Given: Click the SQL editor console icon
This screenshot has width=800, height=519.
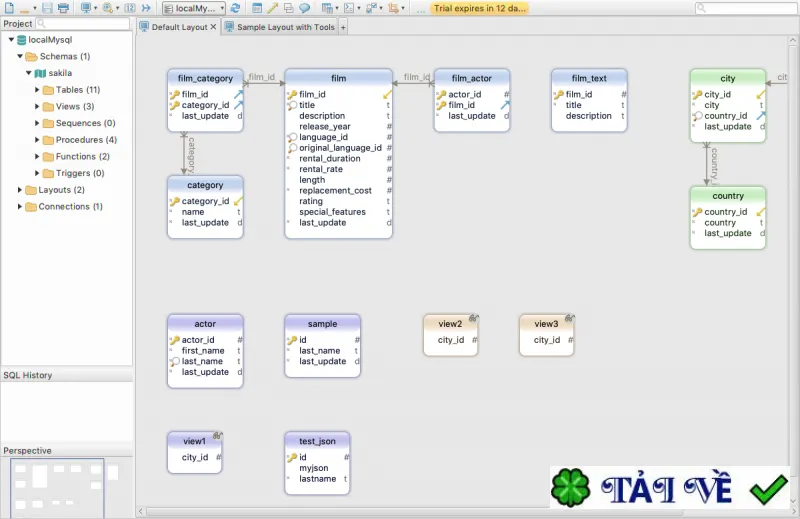Looking at the screenshot, I should [x=349, y=8].
